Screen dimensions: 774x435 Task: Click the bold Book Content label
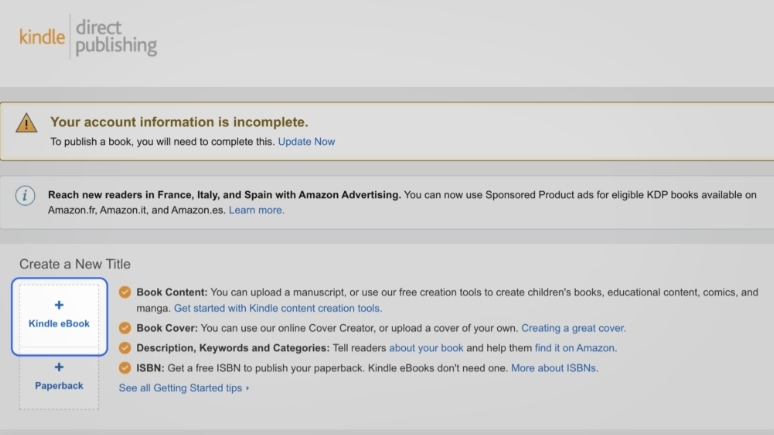tap(172, 293)
